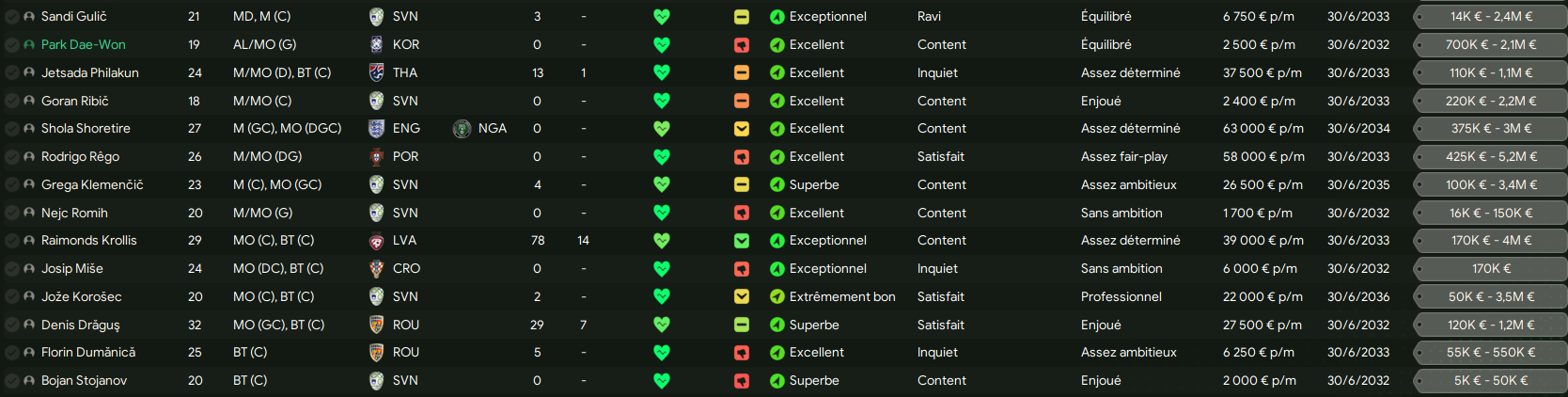Click the green check status icon in Raimonds Krollis's row
Screen dimensions: 1568x397
coord(742,241)
